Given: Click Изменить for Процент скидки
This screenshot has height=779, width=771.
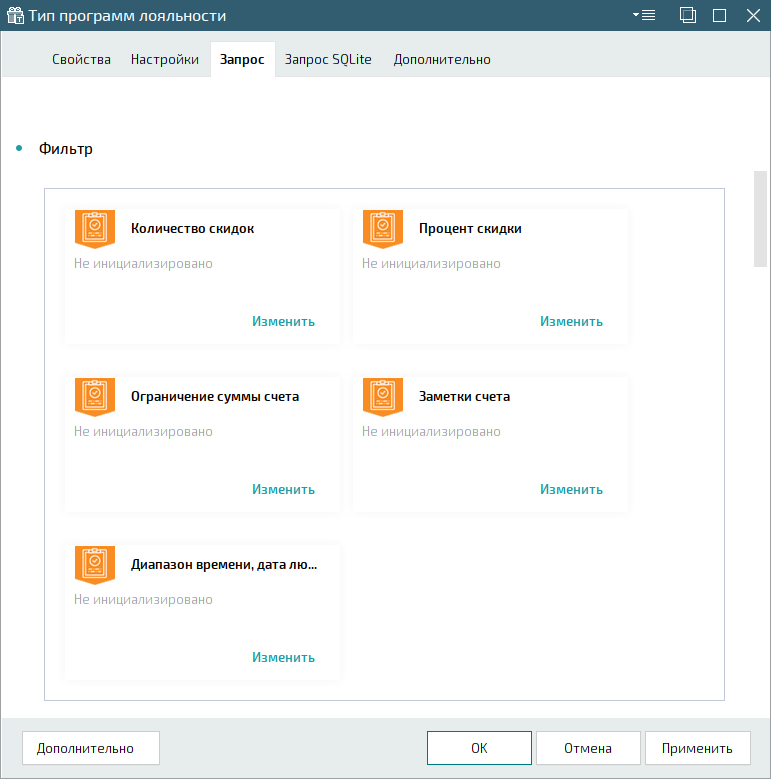Looking at the screenshot, I should click(571, 321).
